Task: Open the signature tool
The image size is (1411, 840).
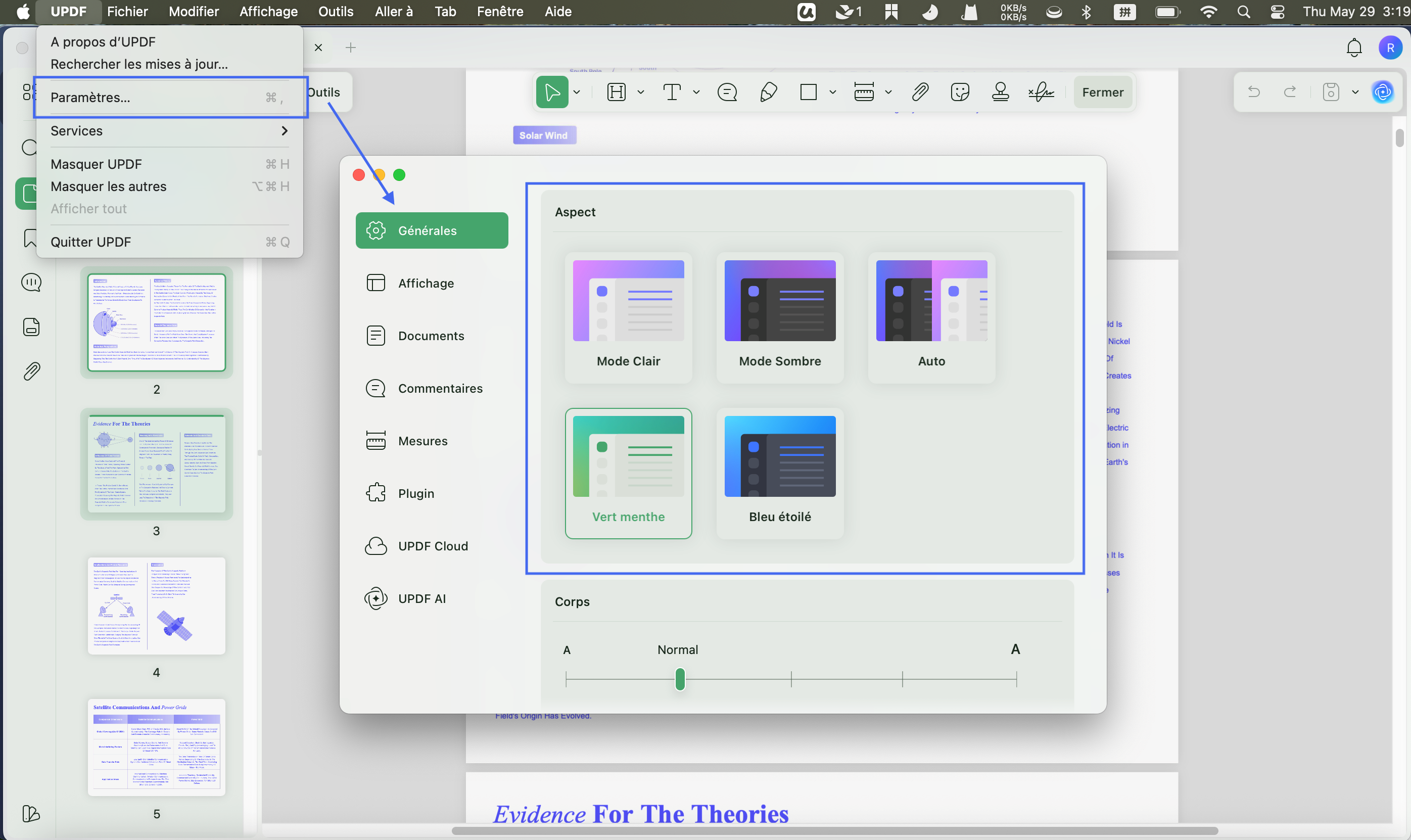Action: pos(1041,92)
